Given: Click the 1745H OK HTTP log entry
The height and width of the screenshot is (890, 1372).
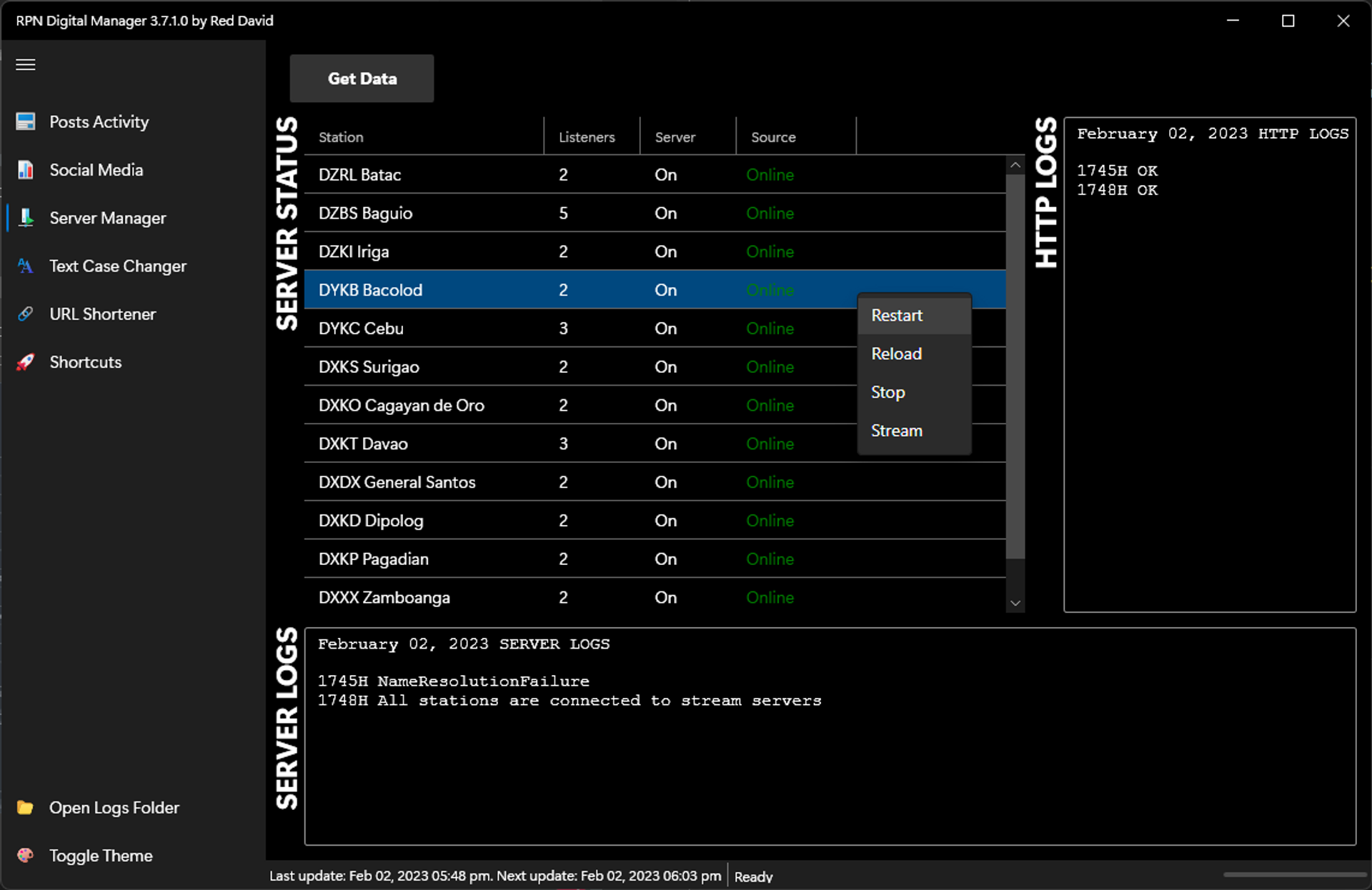Looking at the screenshot, I should [x=1117, y=171].
